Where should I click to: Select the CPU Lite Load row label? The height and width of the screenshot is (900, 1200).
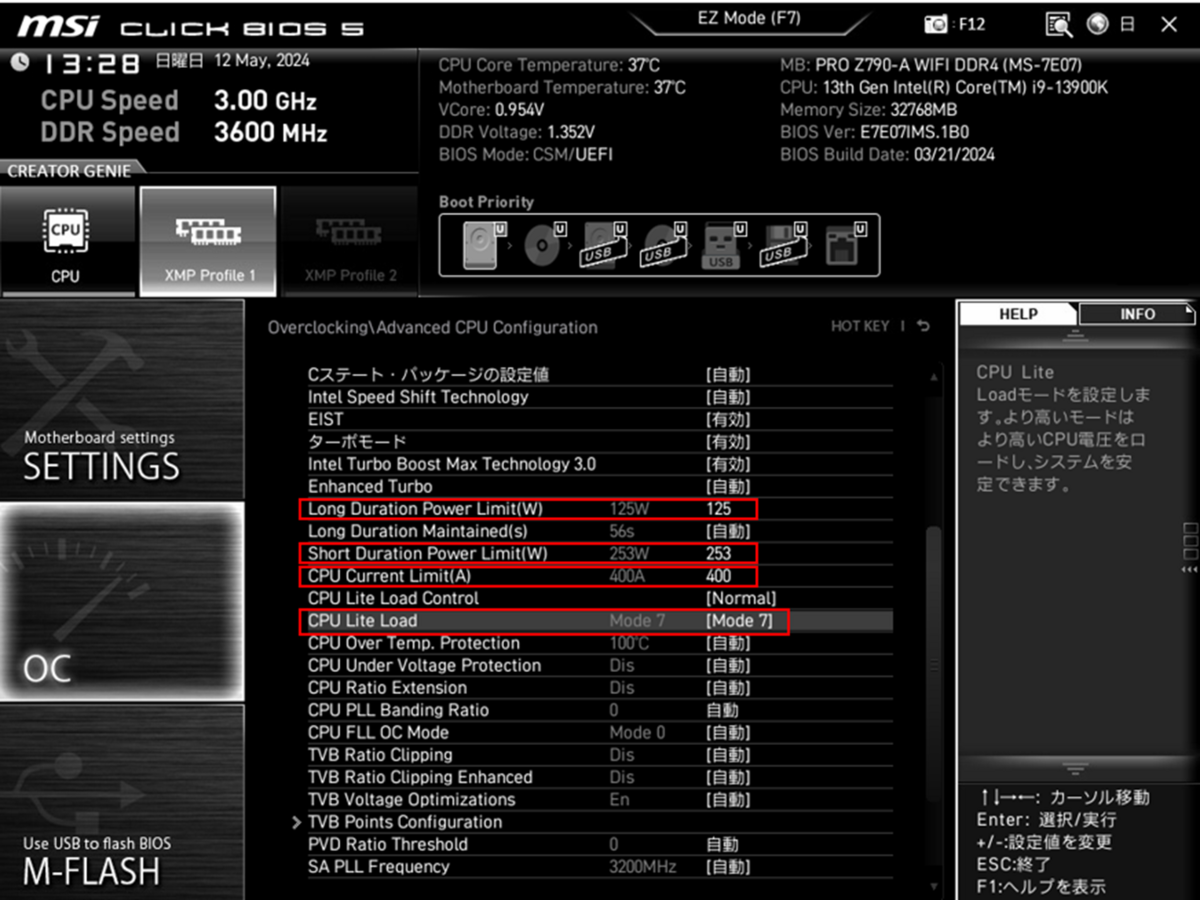[x=362, y=621]
